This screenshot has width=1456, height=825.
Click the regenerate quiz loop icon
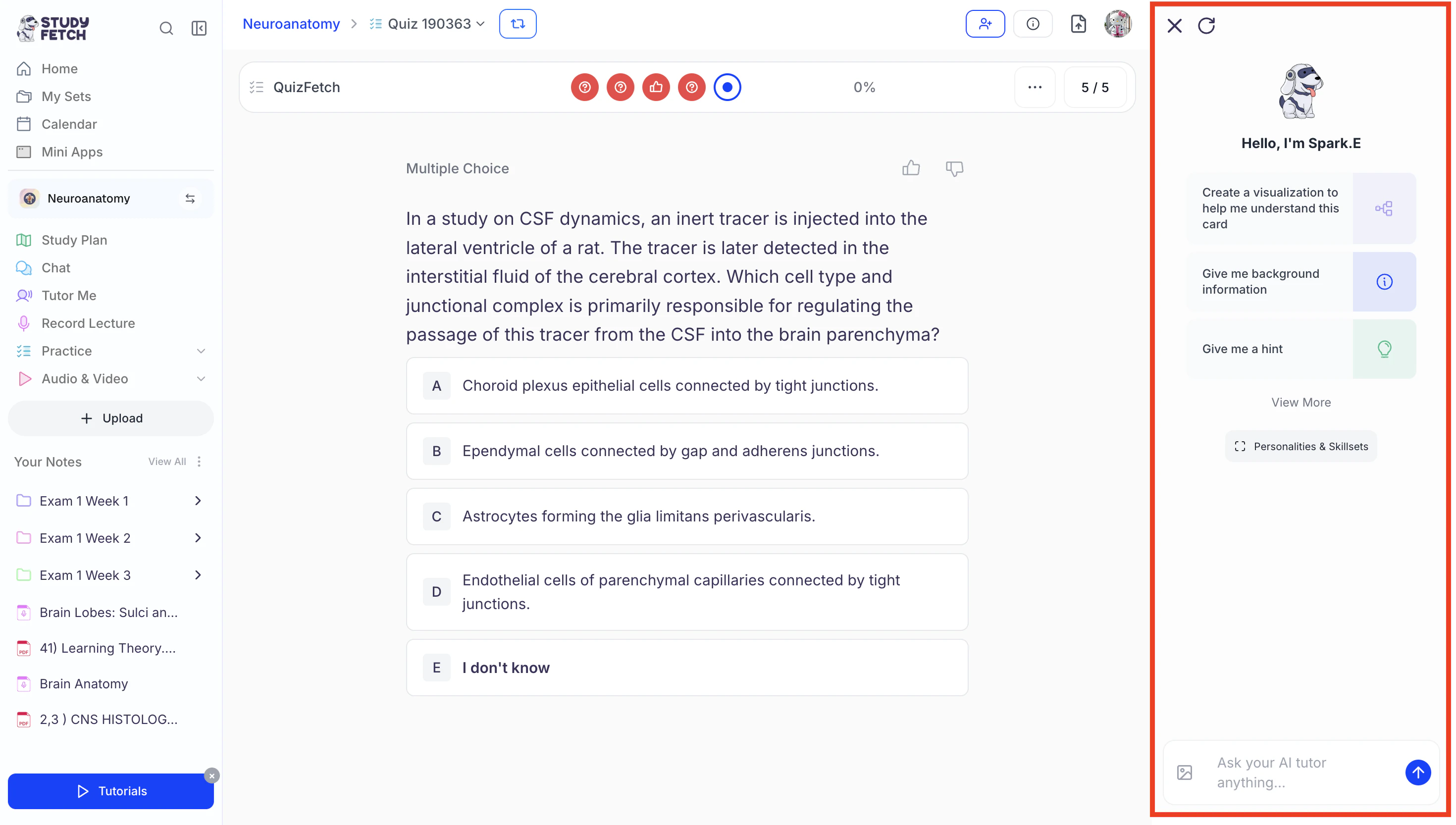coord(517,24)
